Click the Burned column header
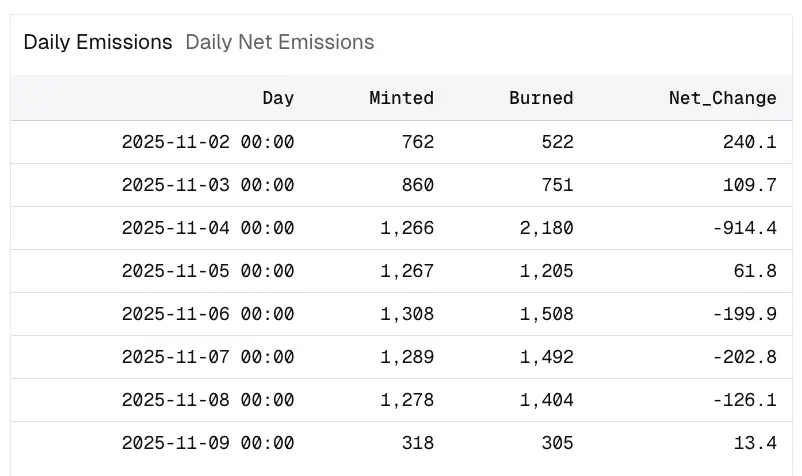The height and width of the screenshot is (476, 802). (x=541, y=98)
